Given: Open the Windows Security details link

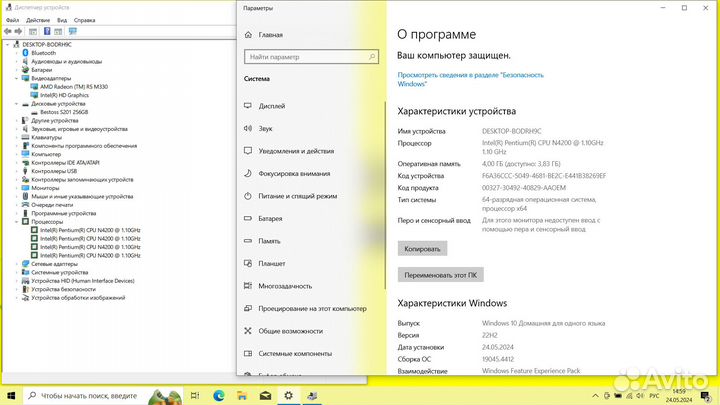Looking at the screenshot, I should click(470, 79).
